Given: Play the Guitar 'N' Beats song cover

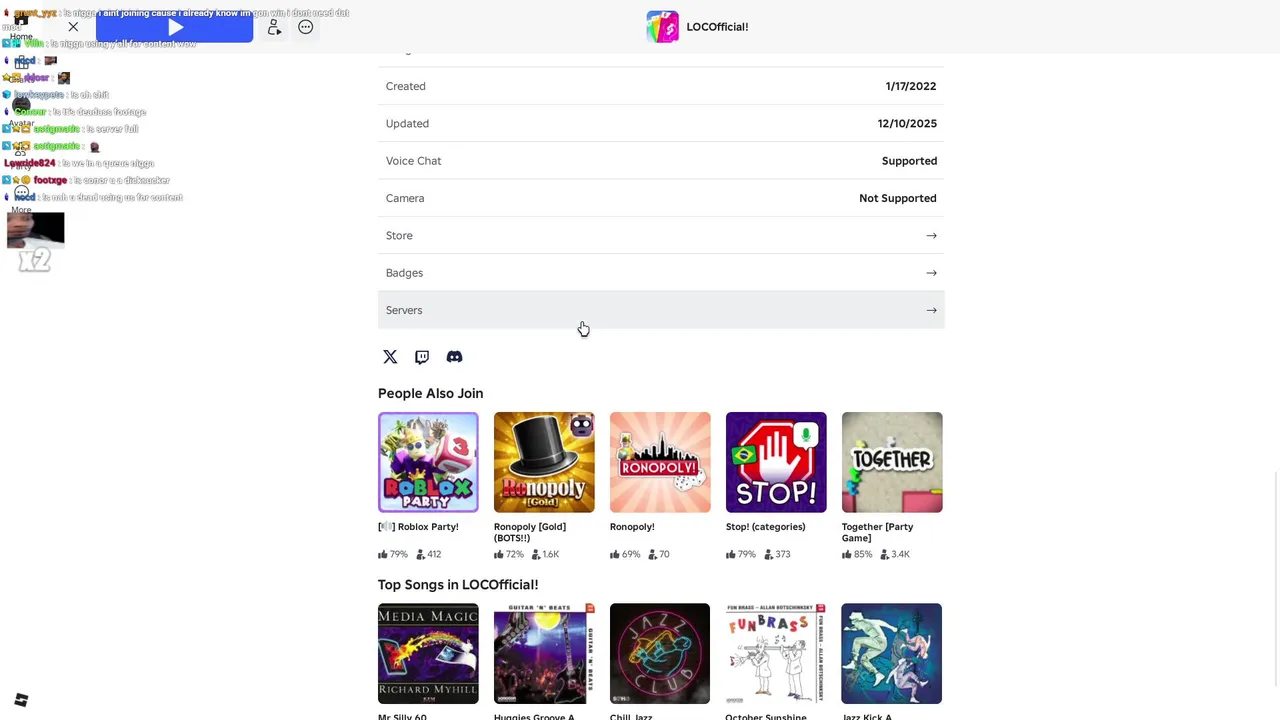Looking at the screenshot, I should pyautogui.click(x=544, y=653).
